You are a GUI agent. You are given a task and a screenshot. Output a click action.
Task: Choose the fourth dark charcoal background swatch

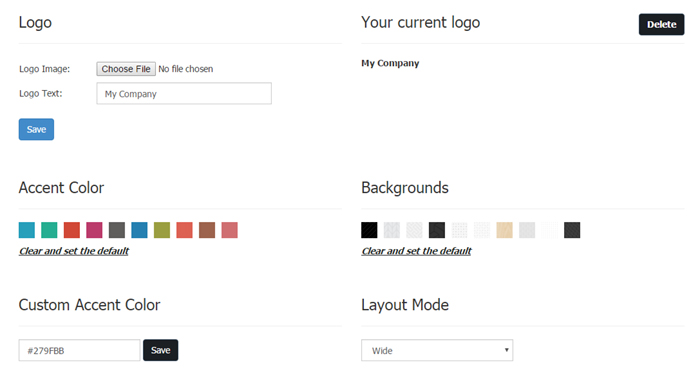[437, 230]
